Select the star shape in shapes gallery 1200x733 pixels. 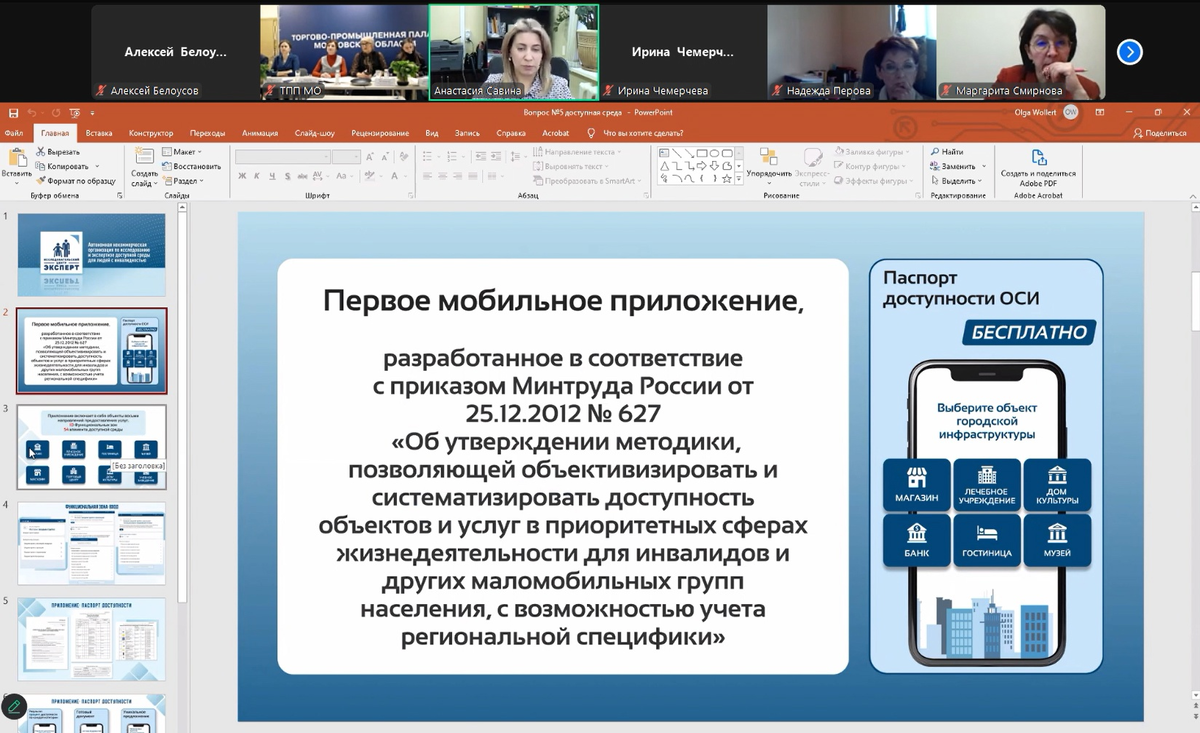pyautogui.click(x=726, y=179)
